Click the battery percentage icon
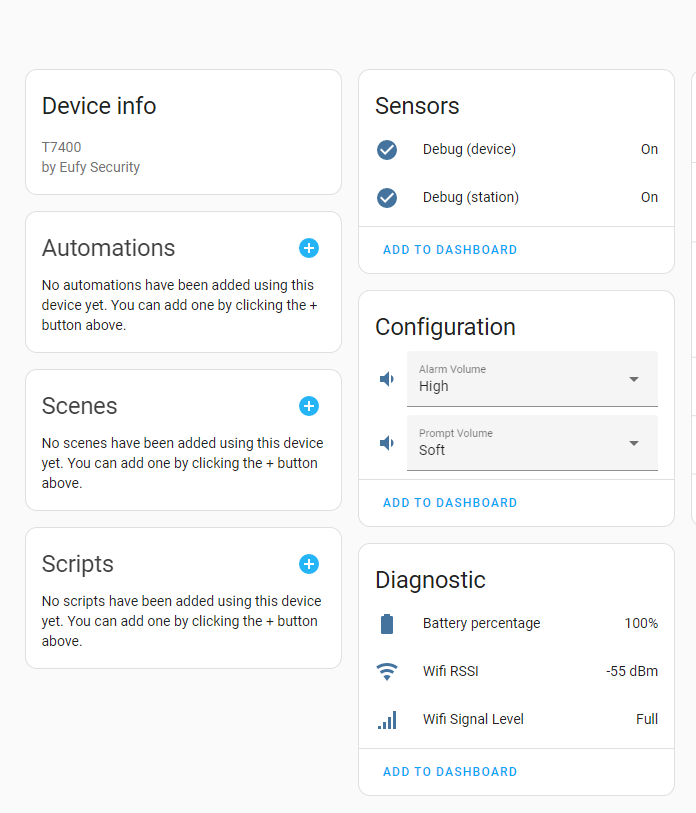Screen dimensions: 696x813 click(388, 623)
